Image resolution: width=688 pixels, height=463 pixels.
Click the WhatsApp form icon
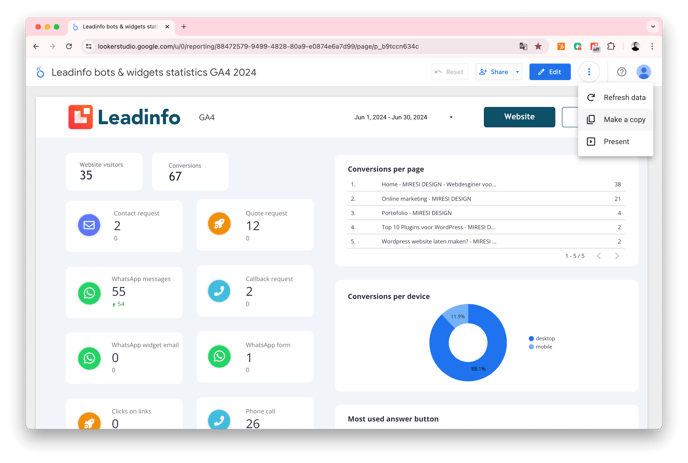click(219, 356)
